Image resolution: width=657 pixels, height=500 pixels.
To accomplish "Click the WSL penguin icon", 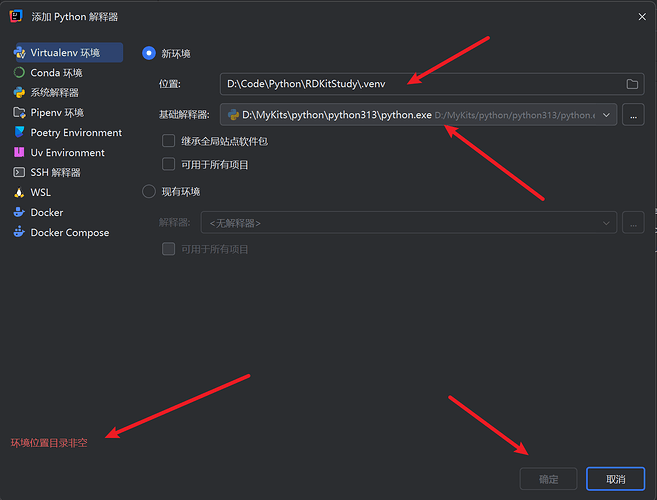I will [x=19, y=192].
